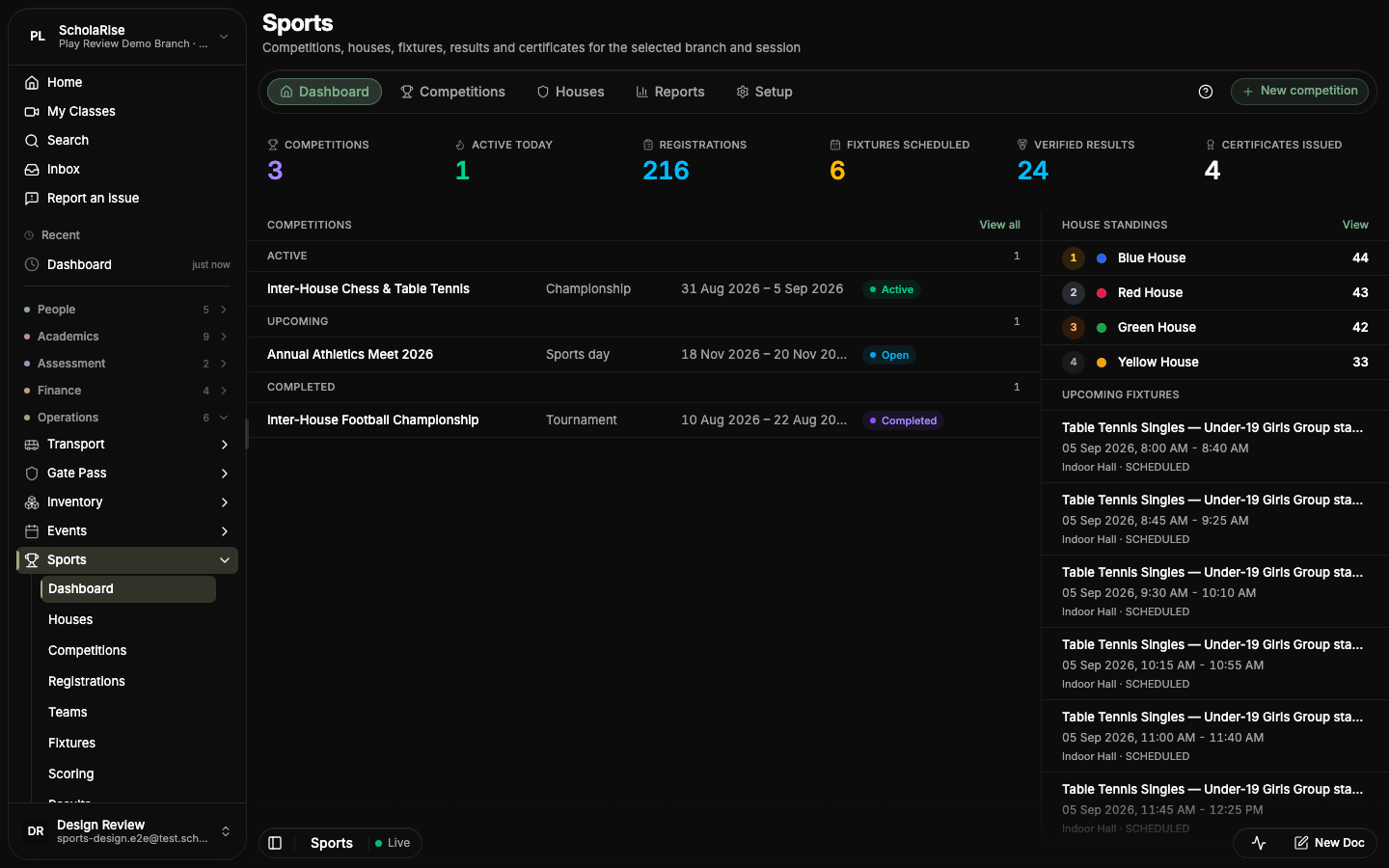Click the ScholaRise PL logo avatar

coord(38,36)
